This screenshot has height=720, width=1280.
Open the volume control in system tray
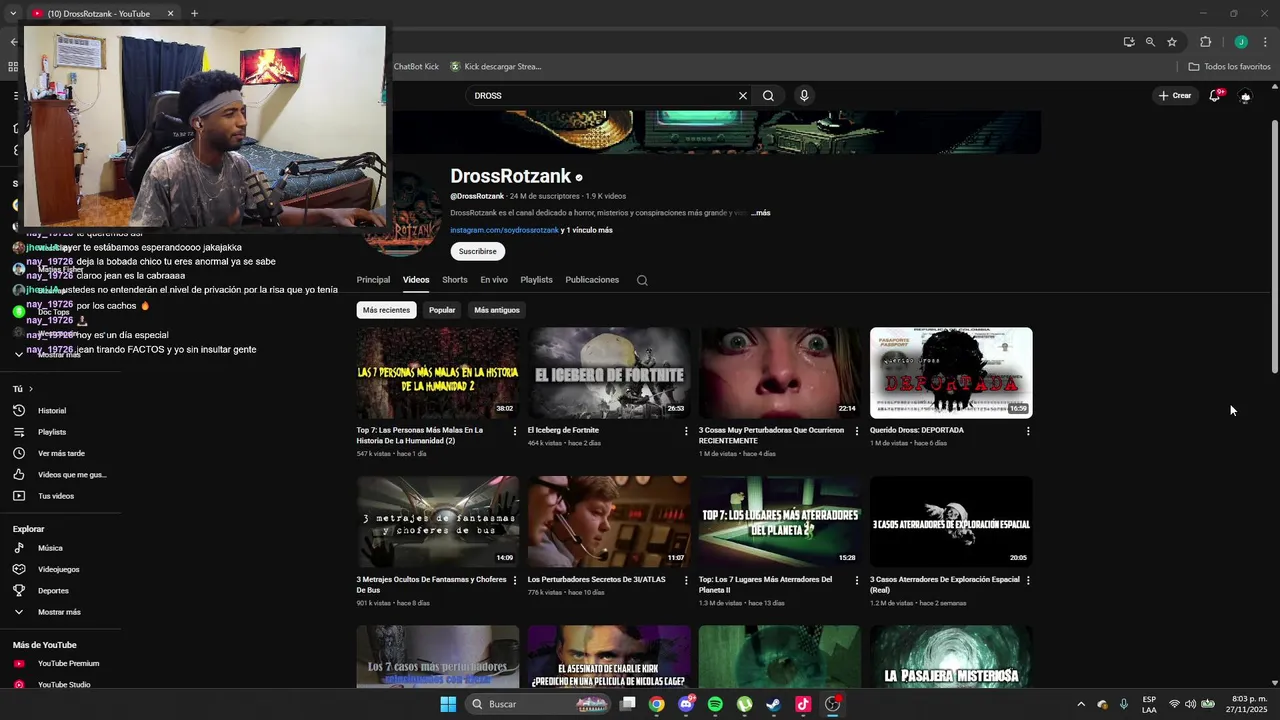click(x=1190, y=704)
